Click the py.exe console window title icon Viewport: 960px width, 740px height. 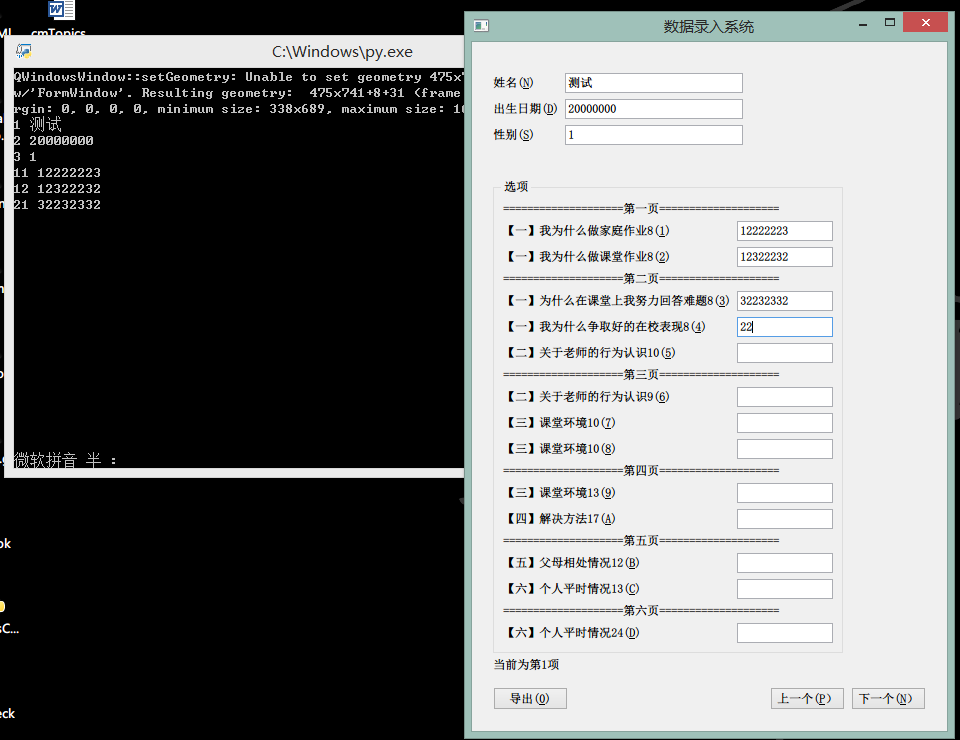[23, 52]
